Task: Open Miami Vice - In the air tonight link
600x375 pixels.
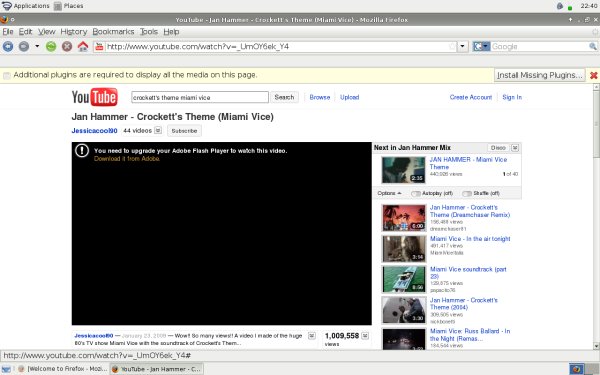Action: (x=470, y=239)
